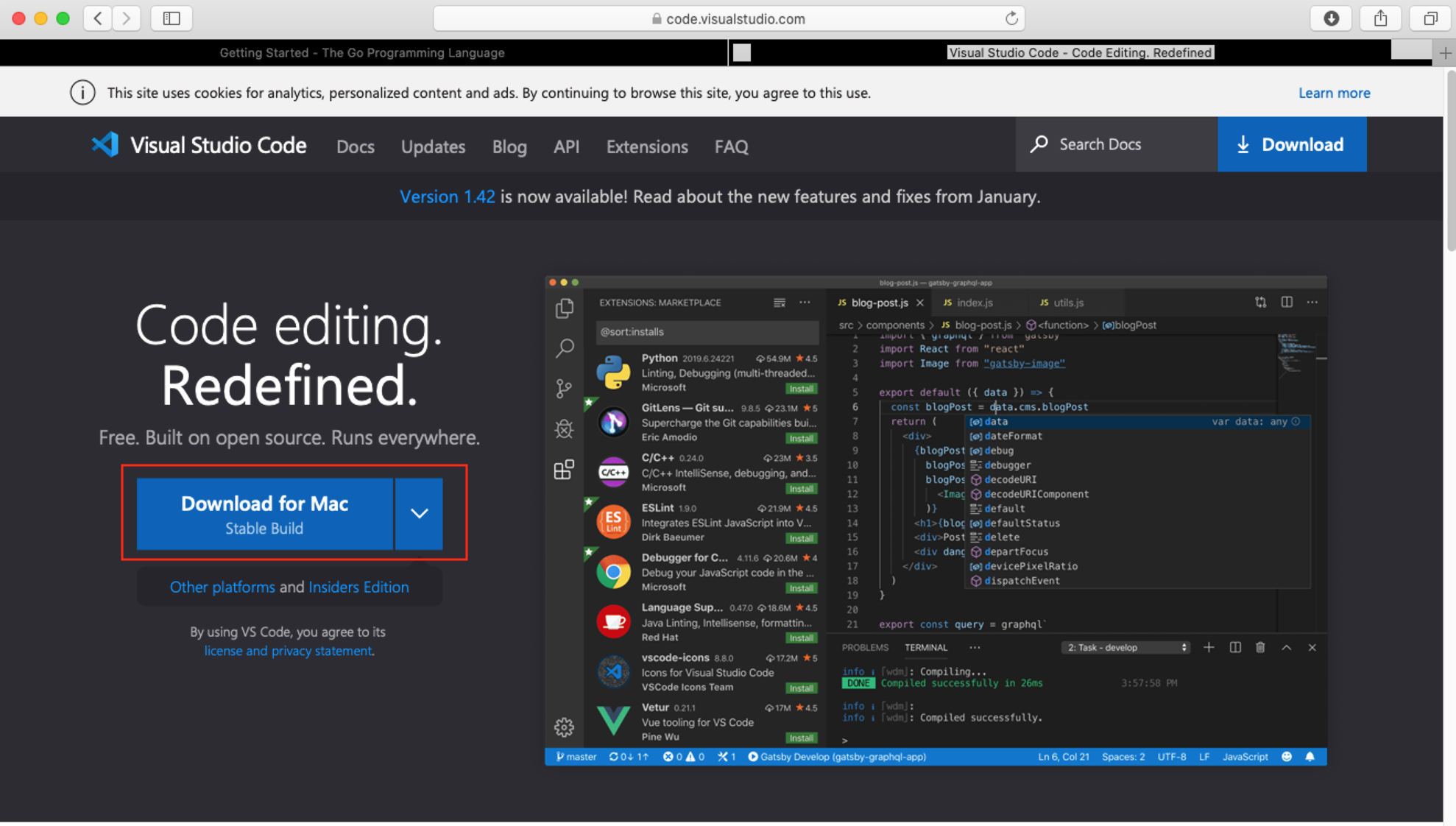Open the Other platforms link

coord(222,587)
